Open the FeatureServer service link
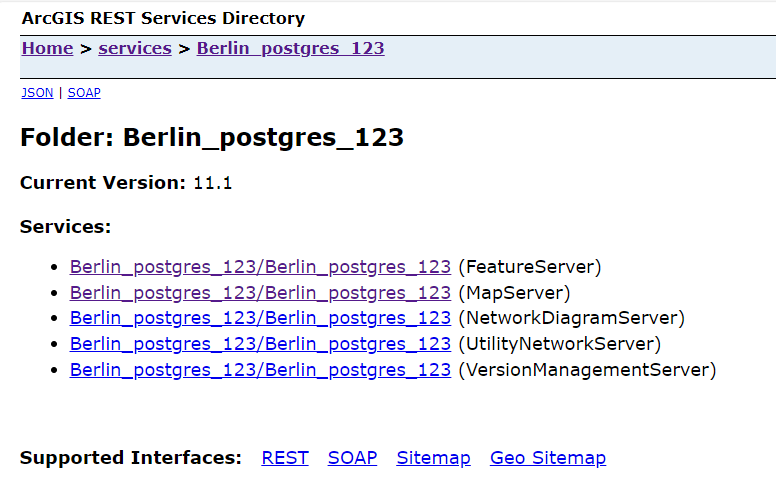Viewport: 776px width, 495px height. [x=260, y=267]
